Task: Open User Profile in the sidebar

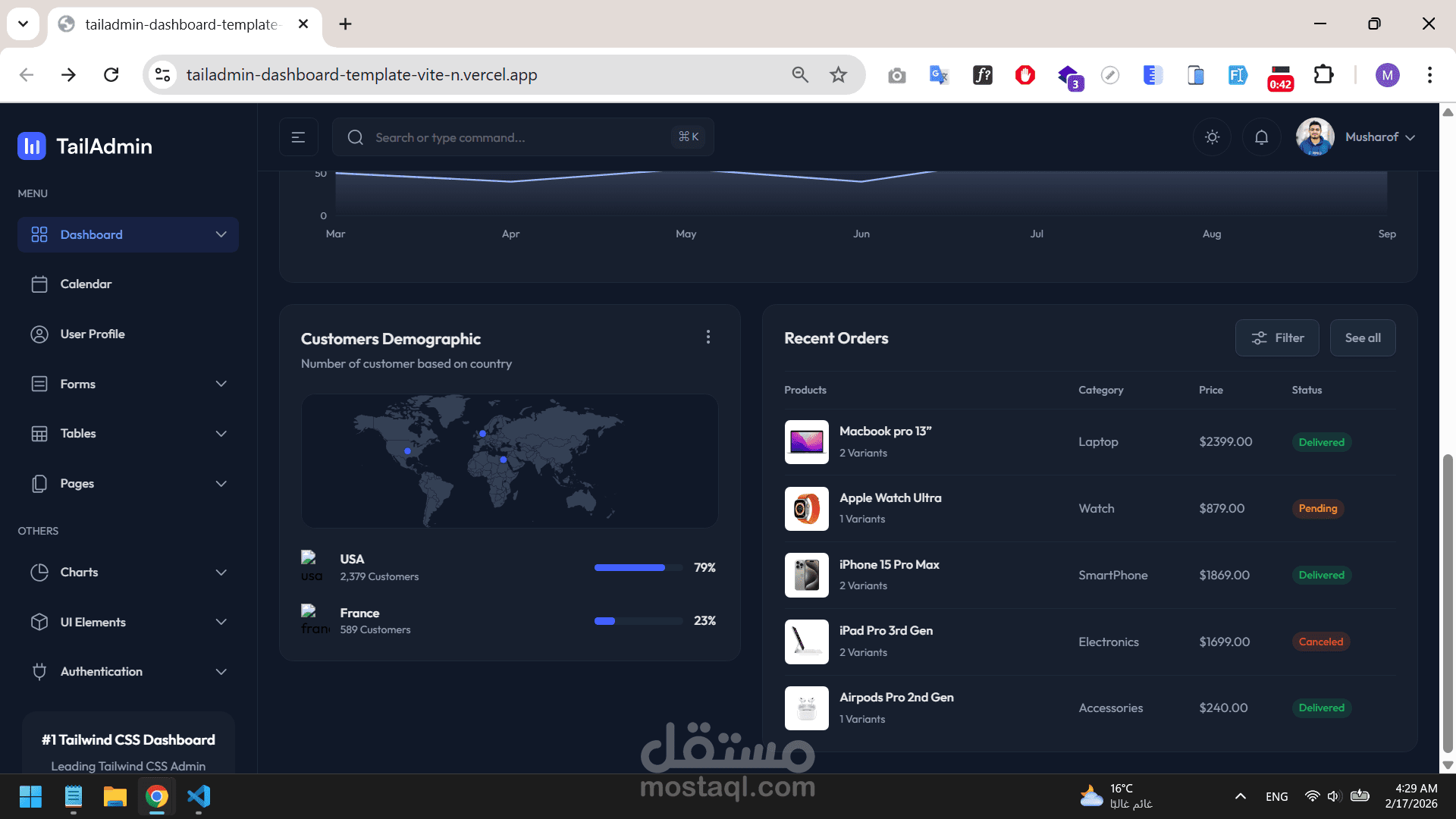Action: [x=92, y=334]
